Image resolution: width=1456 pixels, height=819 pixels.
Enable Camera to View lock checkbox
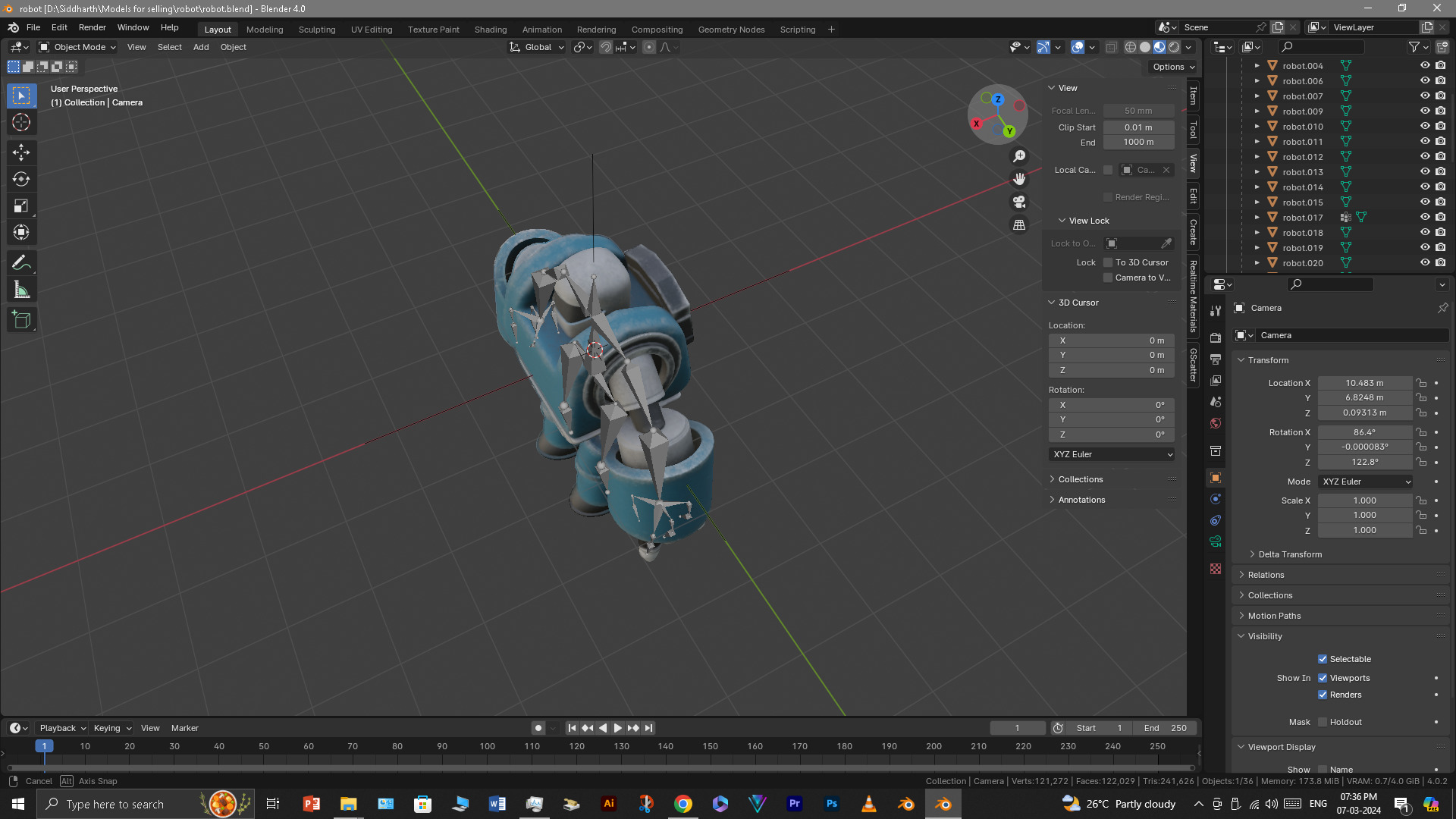[x=1108, y=278]
